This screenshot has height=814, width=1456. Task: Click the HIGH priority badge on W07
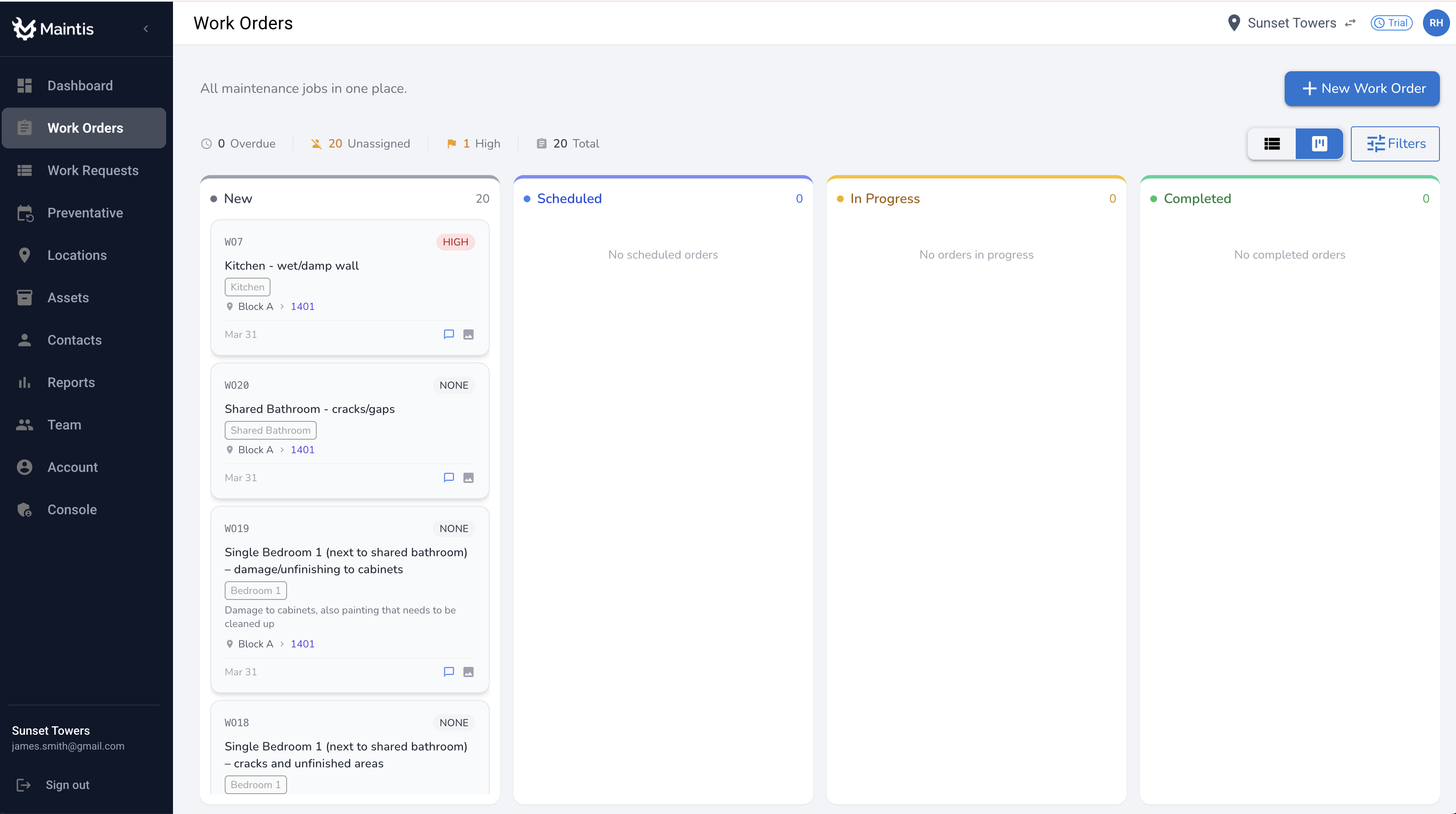(x=455, y=241)
